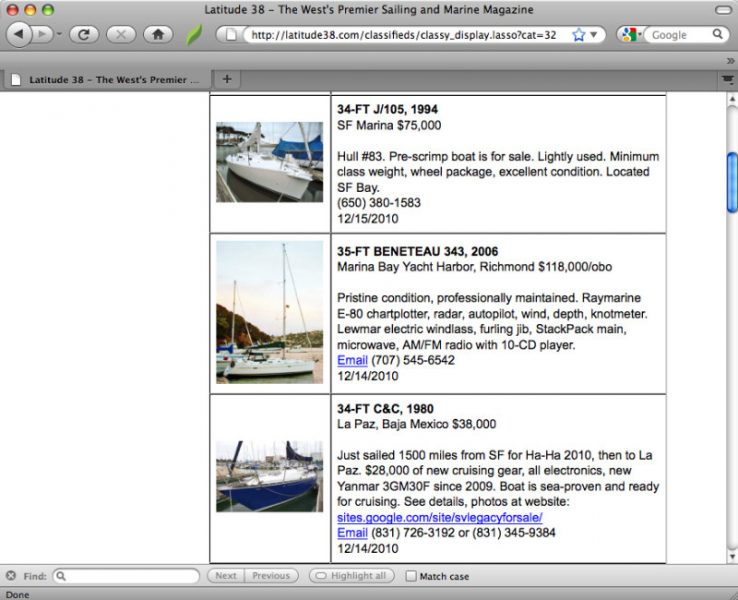Close the find bar

click(11, 576)
